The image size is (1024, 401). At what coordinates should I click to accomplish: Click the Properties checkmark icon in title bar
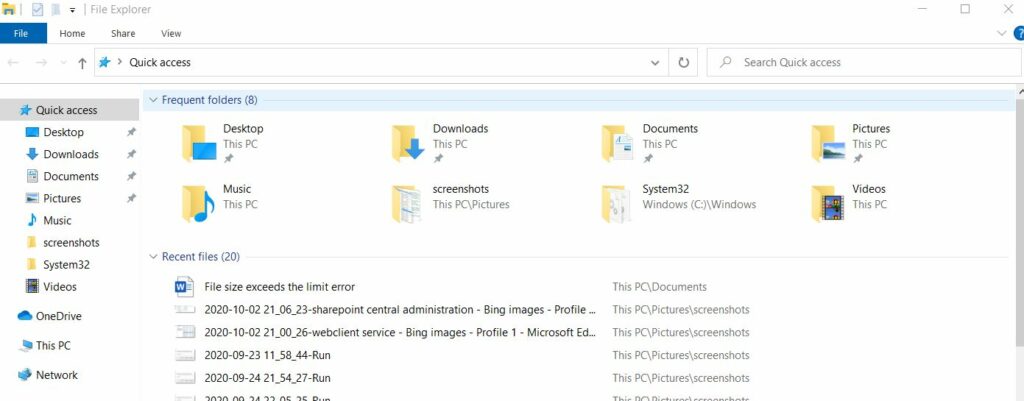(37, 10)
